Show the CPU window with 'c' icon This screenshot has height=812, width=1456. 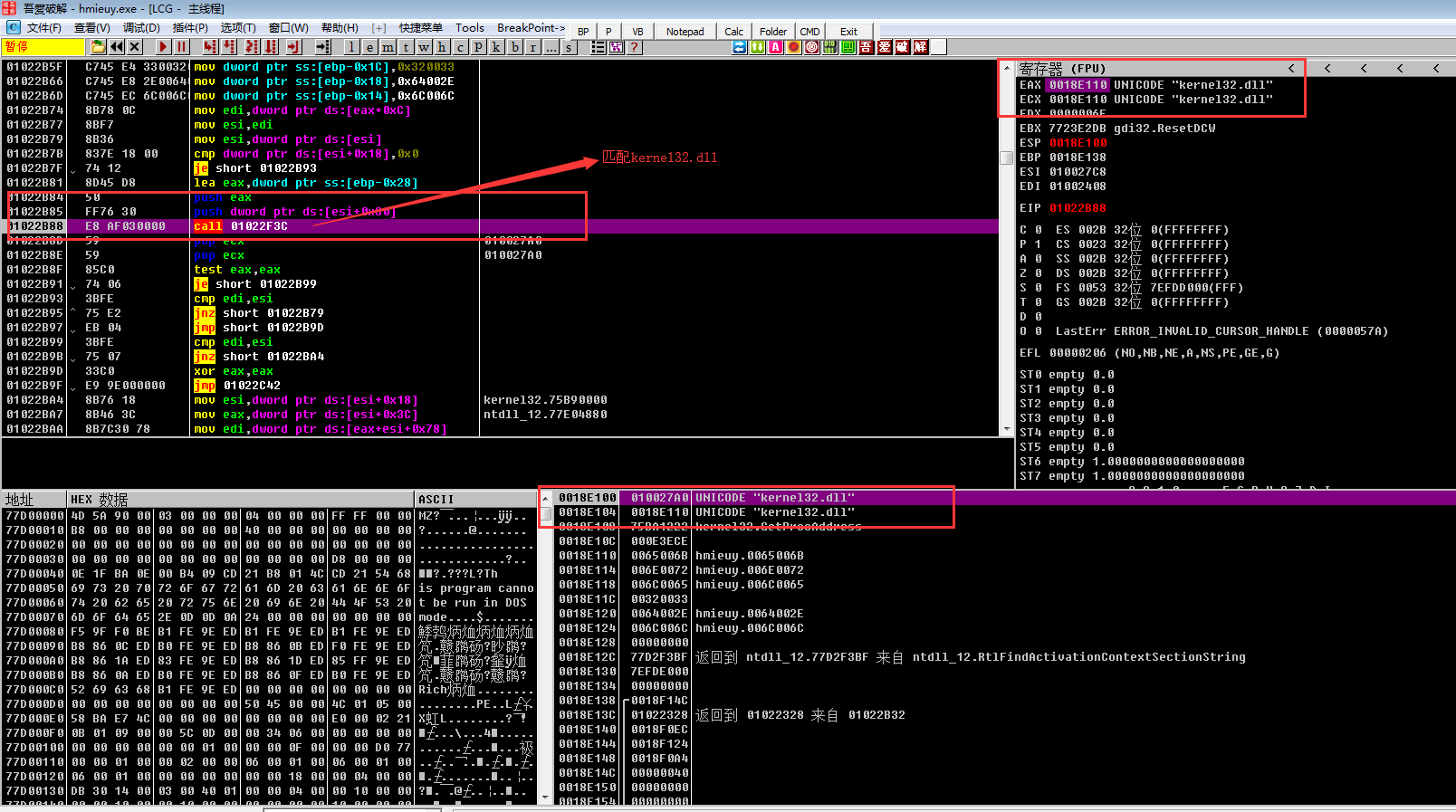pos(460,47)
